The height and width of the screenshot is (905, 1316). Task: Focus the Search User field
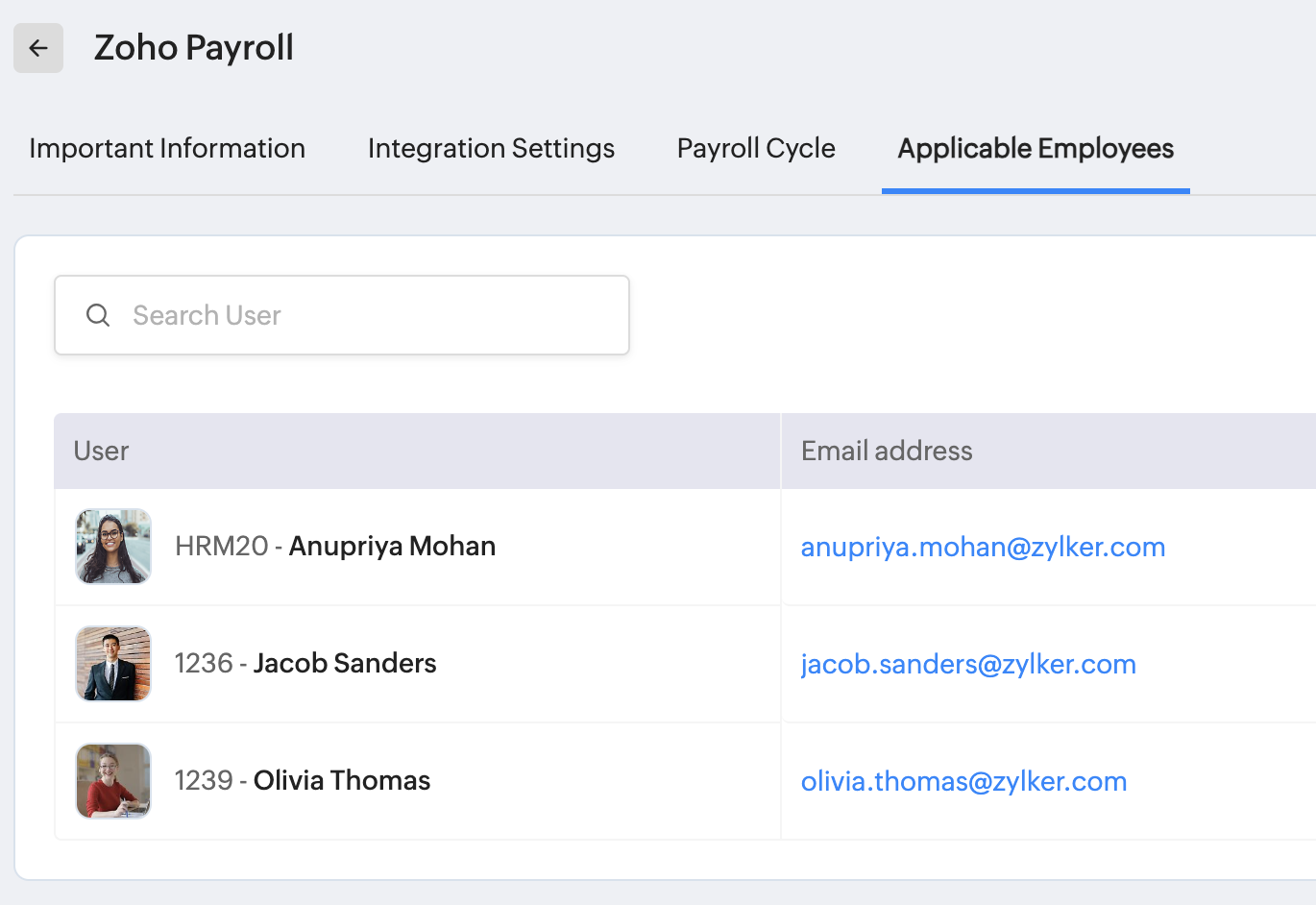pos(365,315)
